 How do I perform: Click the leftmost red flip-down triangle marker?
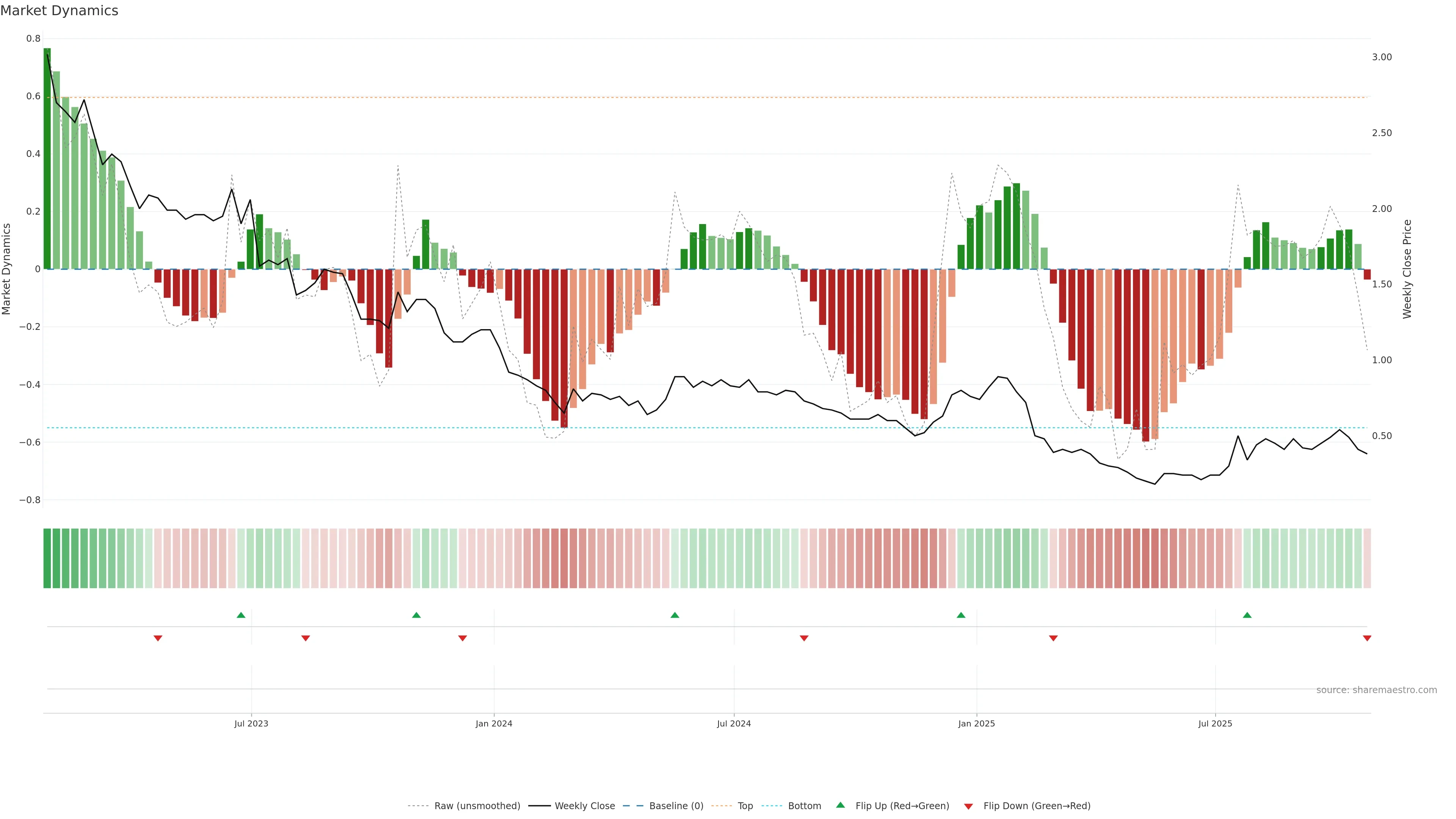[x=158, y=638]
